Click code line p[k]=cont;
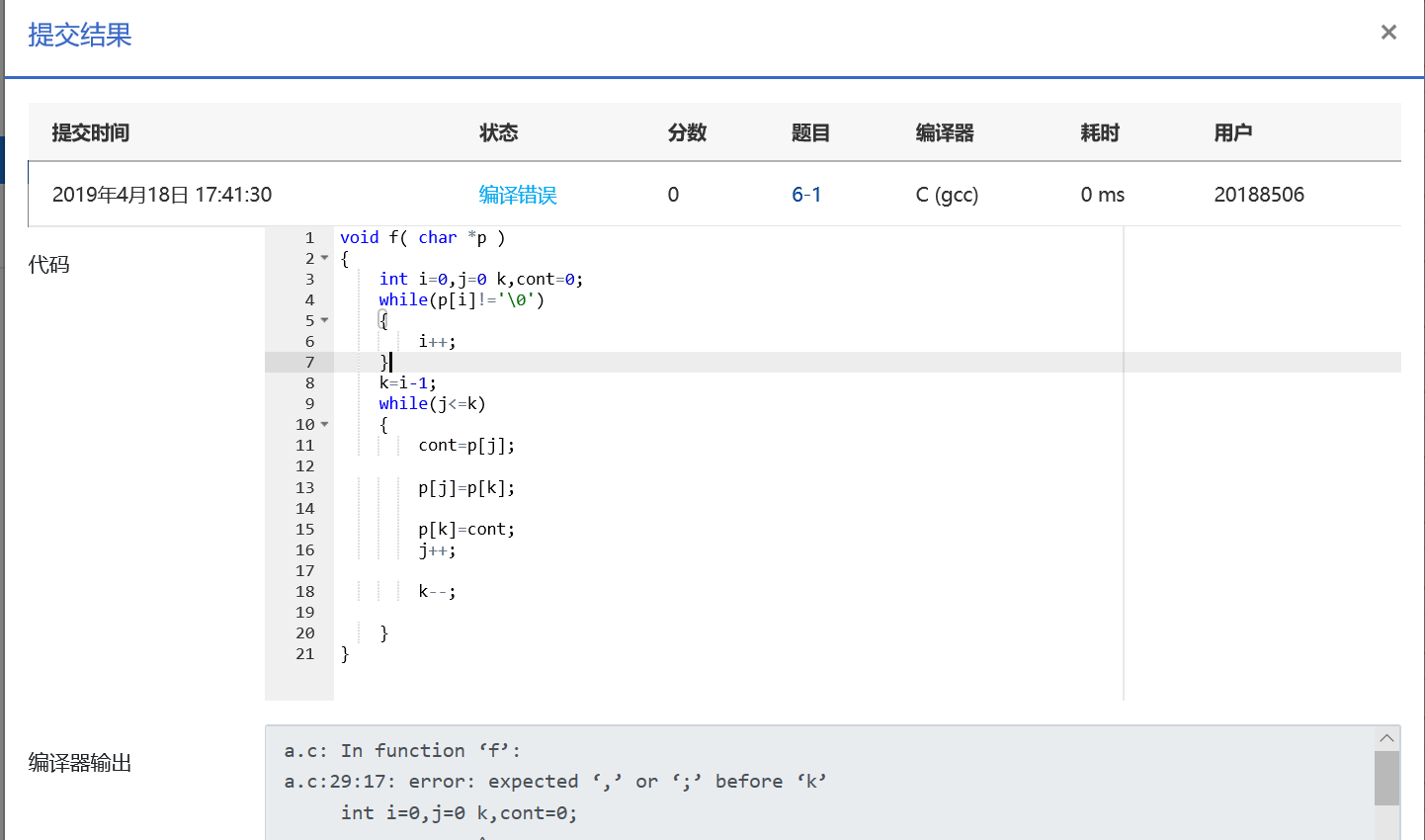 pyautogui.click(x=466, y=529)
